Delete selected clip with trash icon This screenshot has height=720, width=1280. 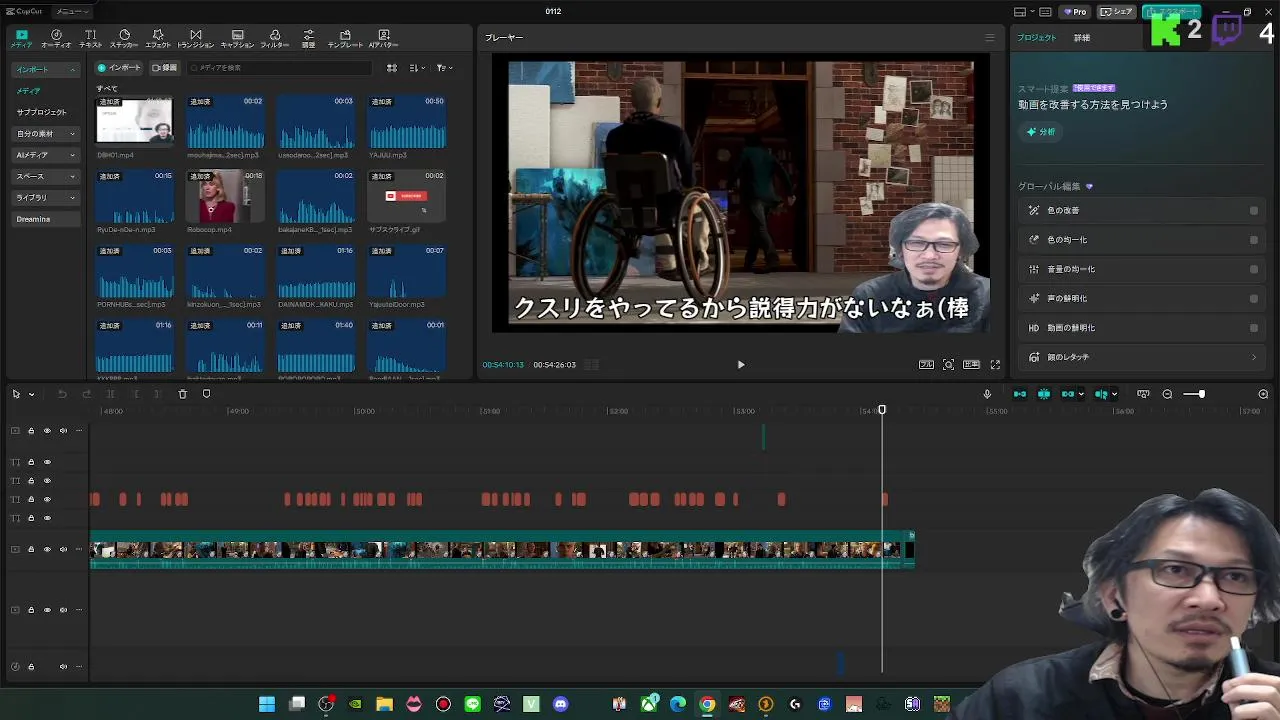coord(182,394)
